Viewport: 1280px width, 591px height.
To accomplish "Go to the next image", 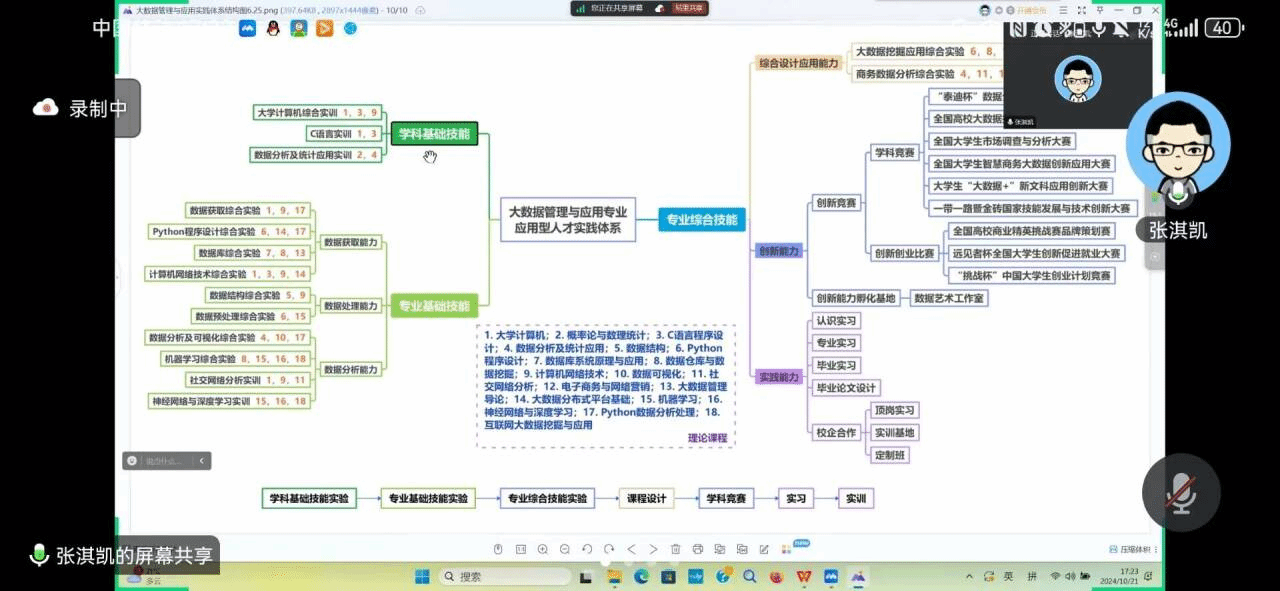I will tap(653, 549).
